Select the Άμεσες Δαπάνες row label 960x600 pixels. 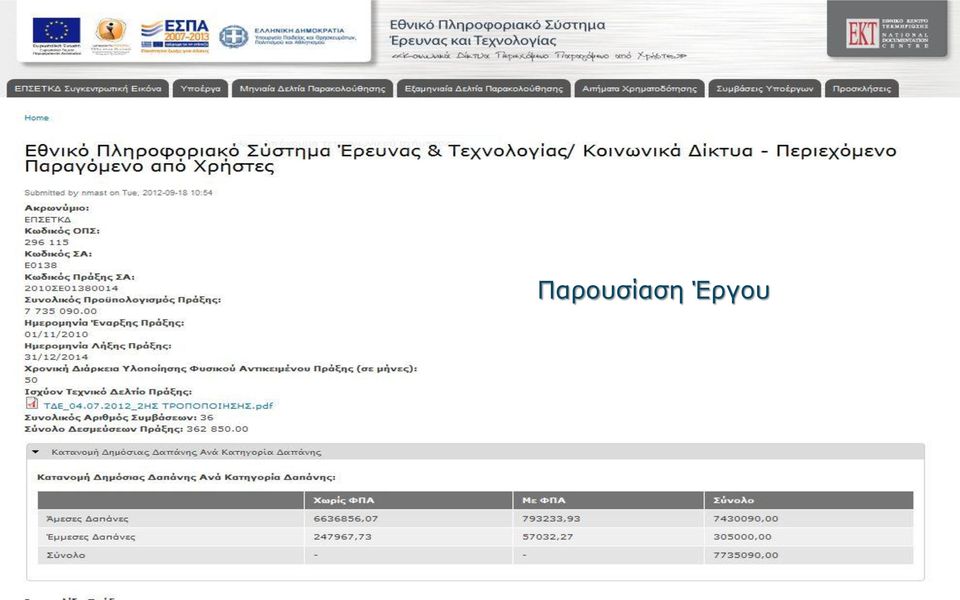pos(88,519)
